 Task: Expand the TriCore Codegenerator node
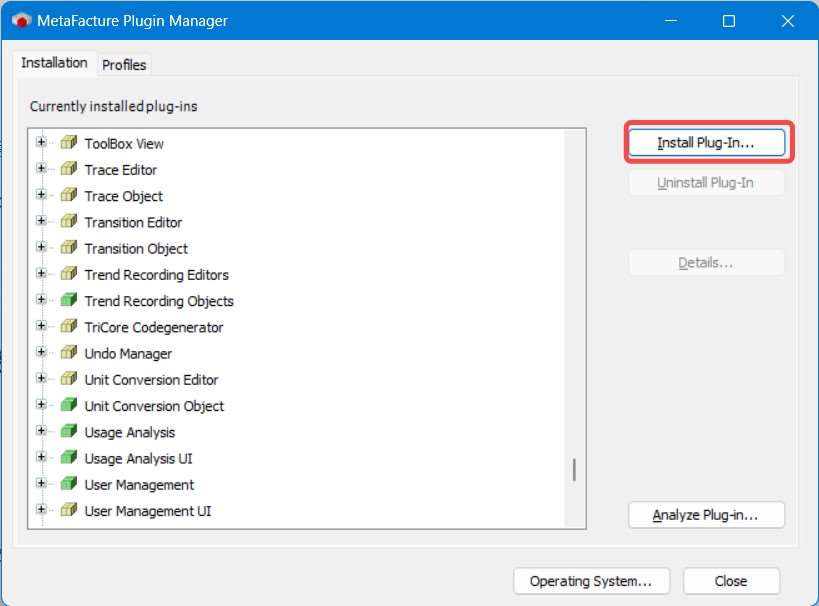point(41,325)
